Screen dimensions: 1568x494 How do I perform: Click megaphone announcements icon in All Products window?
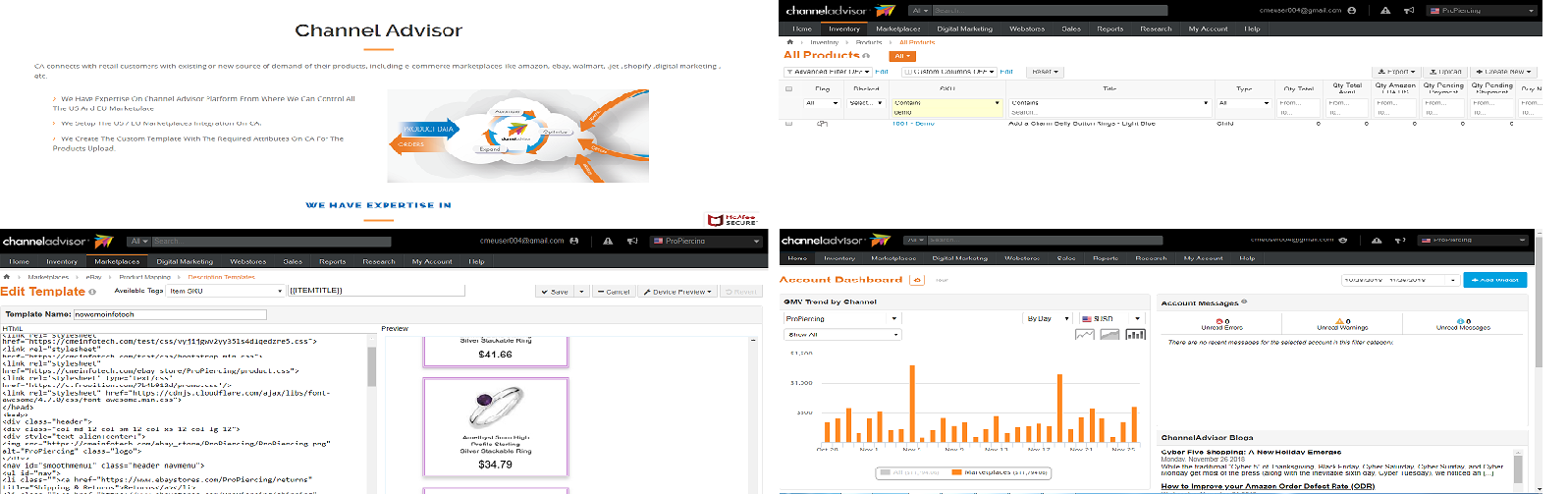1409,11
